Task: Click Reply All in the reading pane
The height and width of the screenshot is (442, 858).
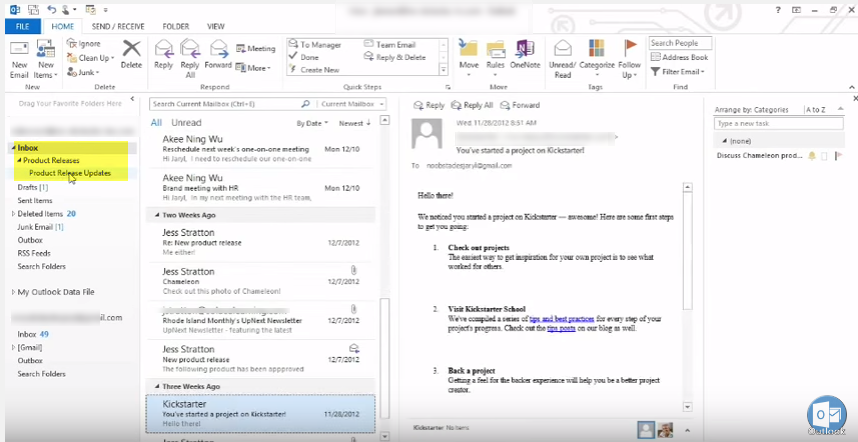Action: pos(472,105)
